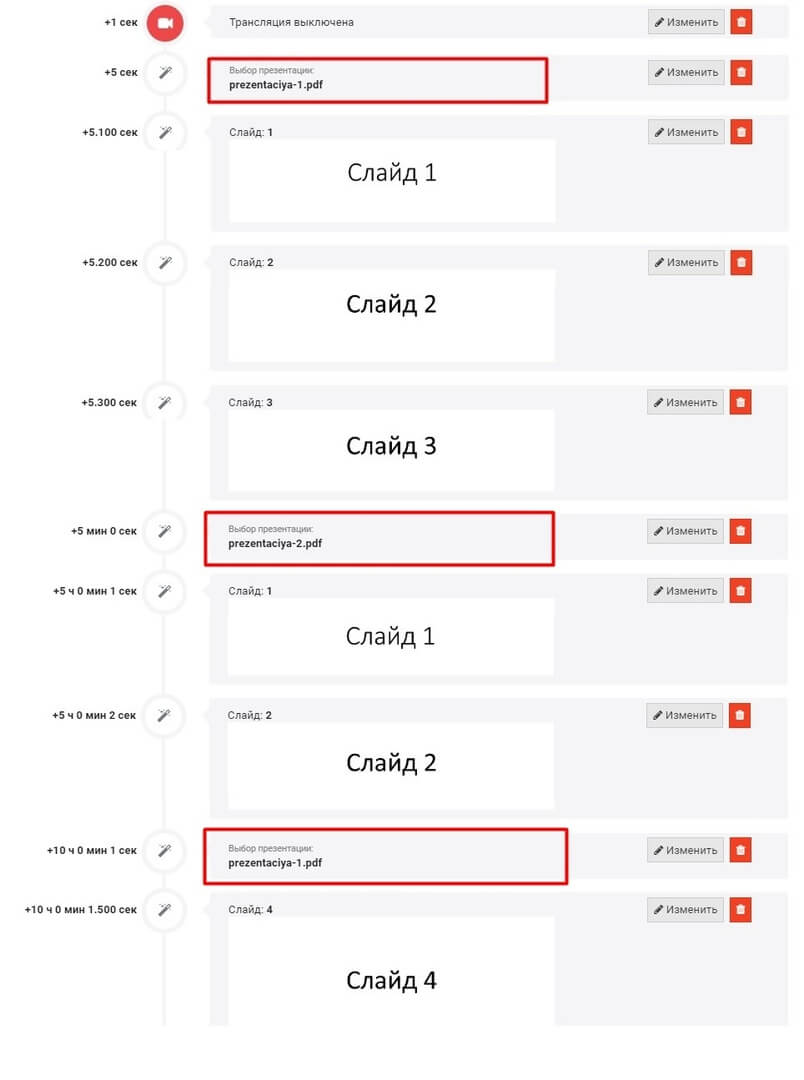Edit the prezentaciya-2.pdf selection event
Image resolution: width=804 pixels, height=1080 pixels.
click(x=685, y=531)
